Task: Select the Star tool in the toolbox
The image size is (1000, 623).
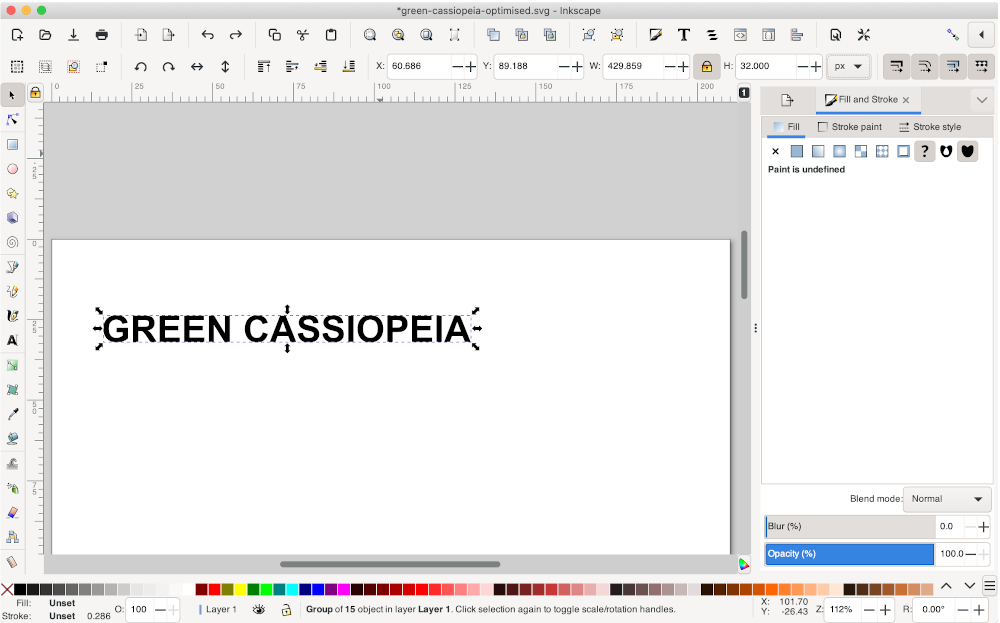Action: tap(13, 192)
